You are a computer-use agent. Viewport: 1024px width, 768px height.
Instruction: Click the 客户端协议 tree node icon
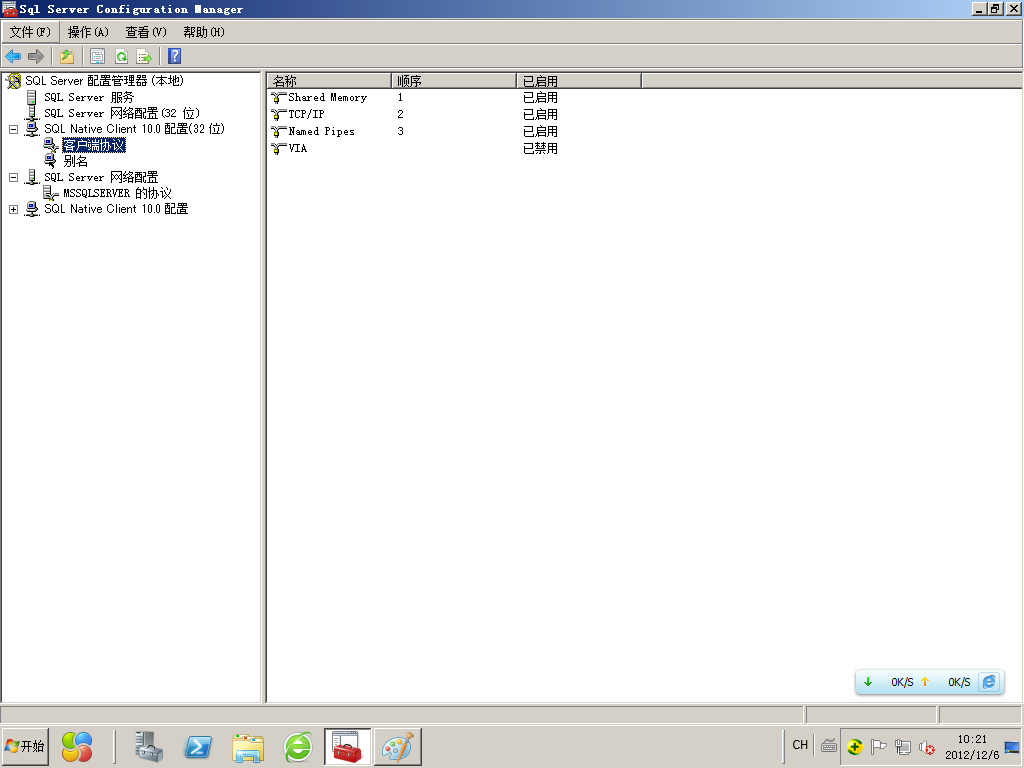tap(51, 145)
